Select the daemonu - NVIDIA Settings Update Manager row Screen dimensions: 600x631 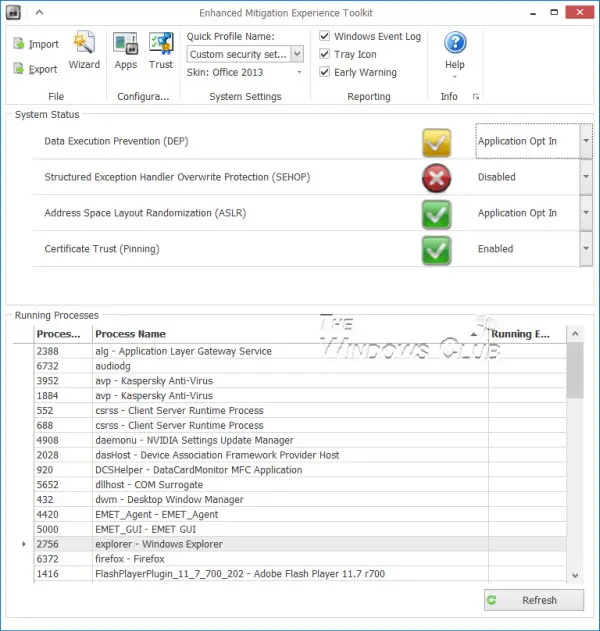300,441
